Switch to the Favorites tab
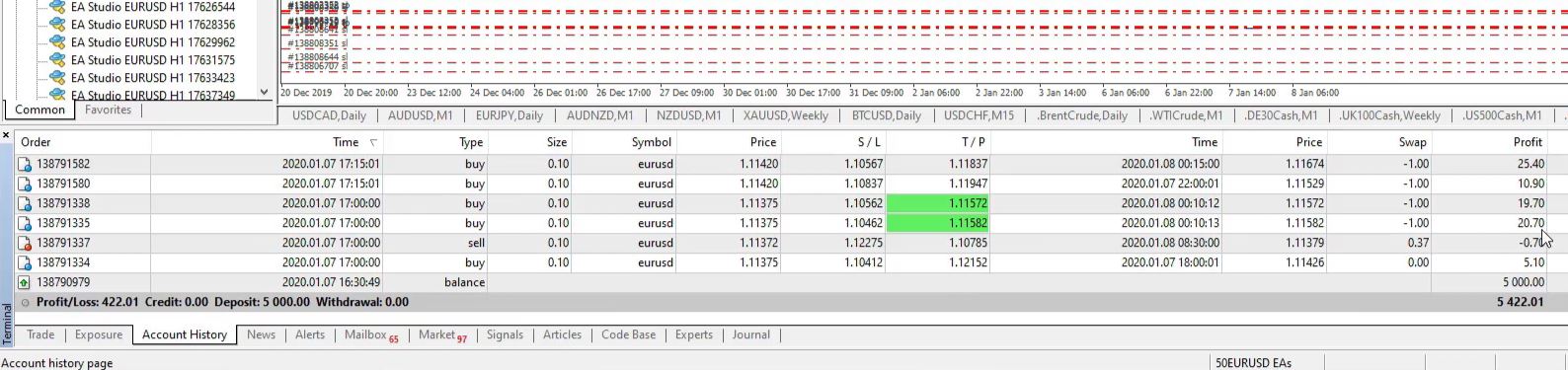Image resolution: width=1568 pixels, height=370 pixels. point(108,111)
